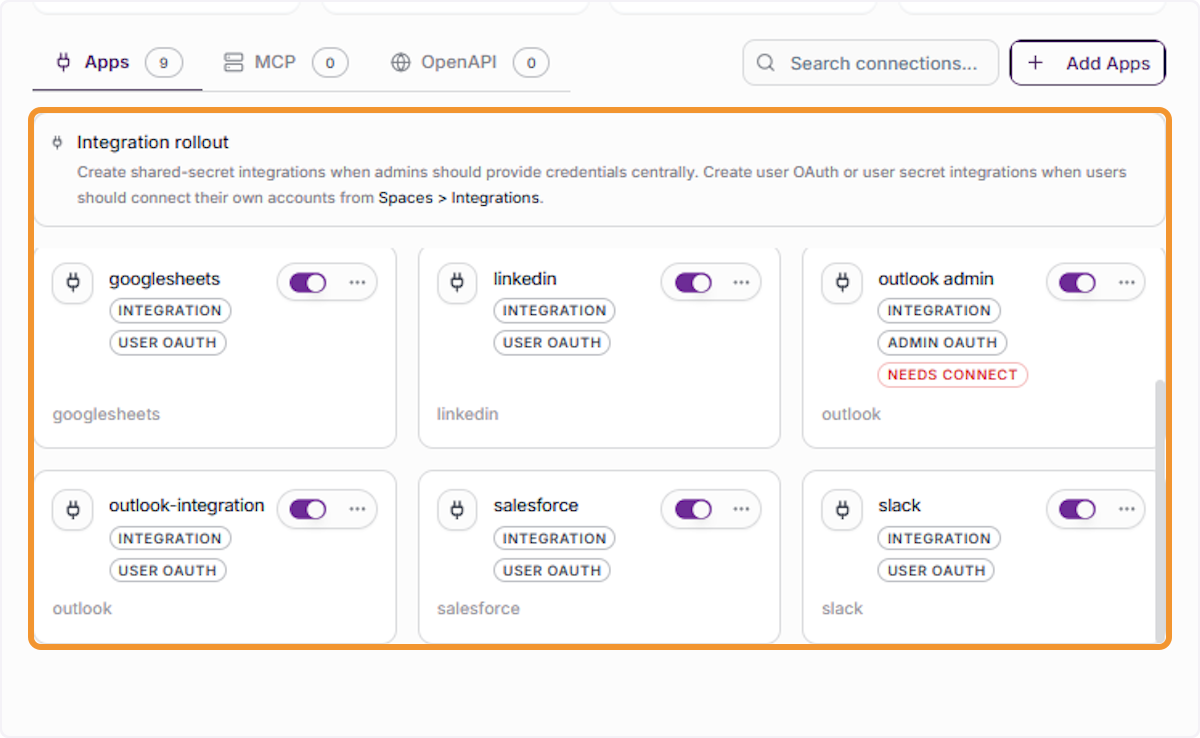Viewport: 1200px width, 738px height.
Task: Click the vertical scrollbar of the apps list
Action: click(x=1160, y=510)
